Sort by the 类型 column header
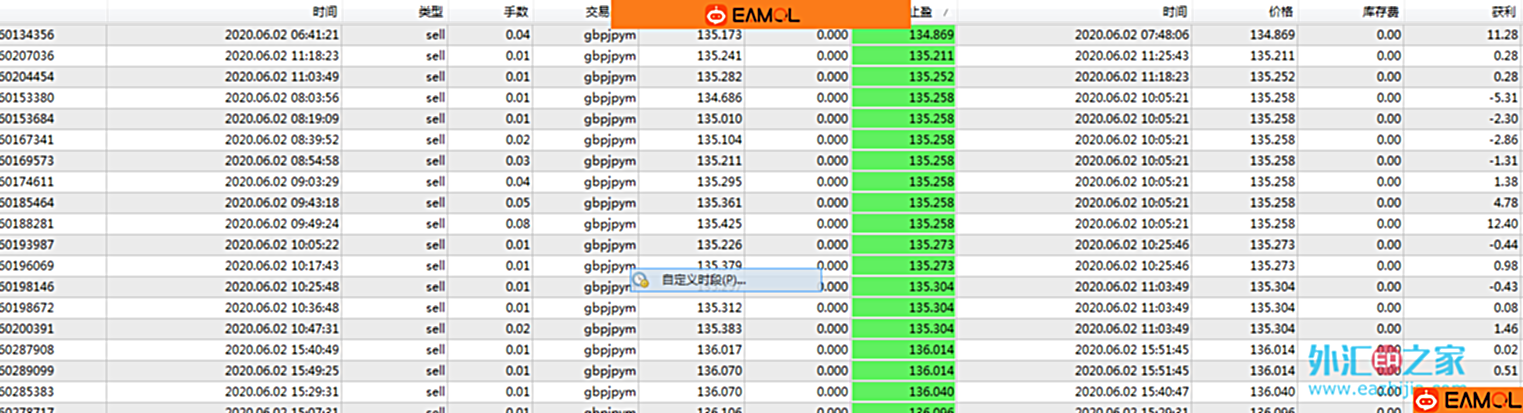1523x413 pixels. pos(431,12)
